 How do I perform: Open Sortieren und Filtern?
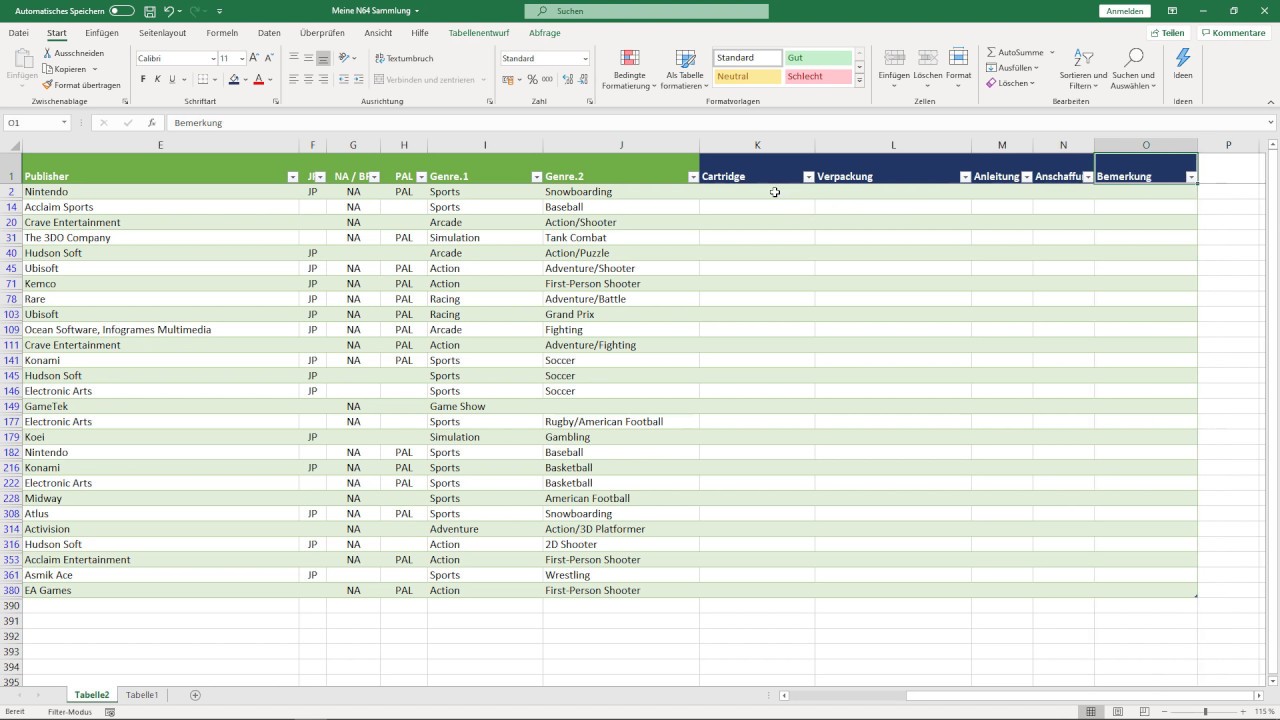pyautogui.click(x=1083, y=69)
